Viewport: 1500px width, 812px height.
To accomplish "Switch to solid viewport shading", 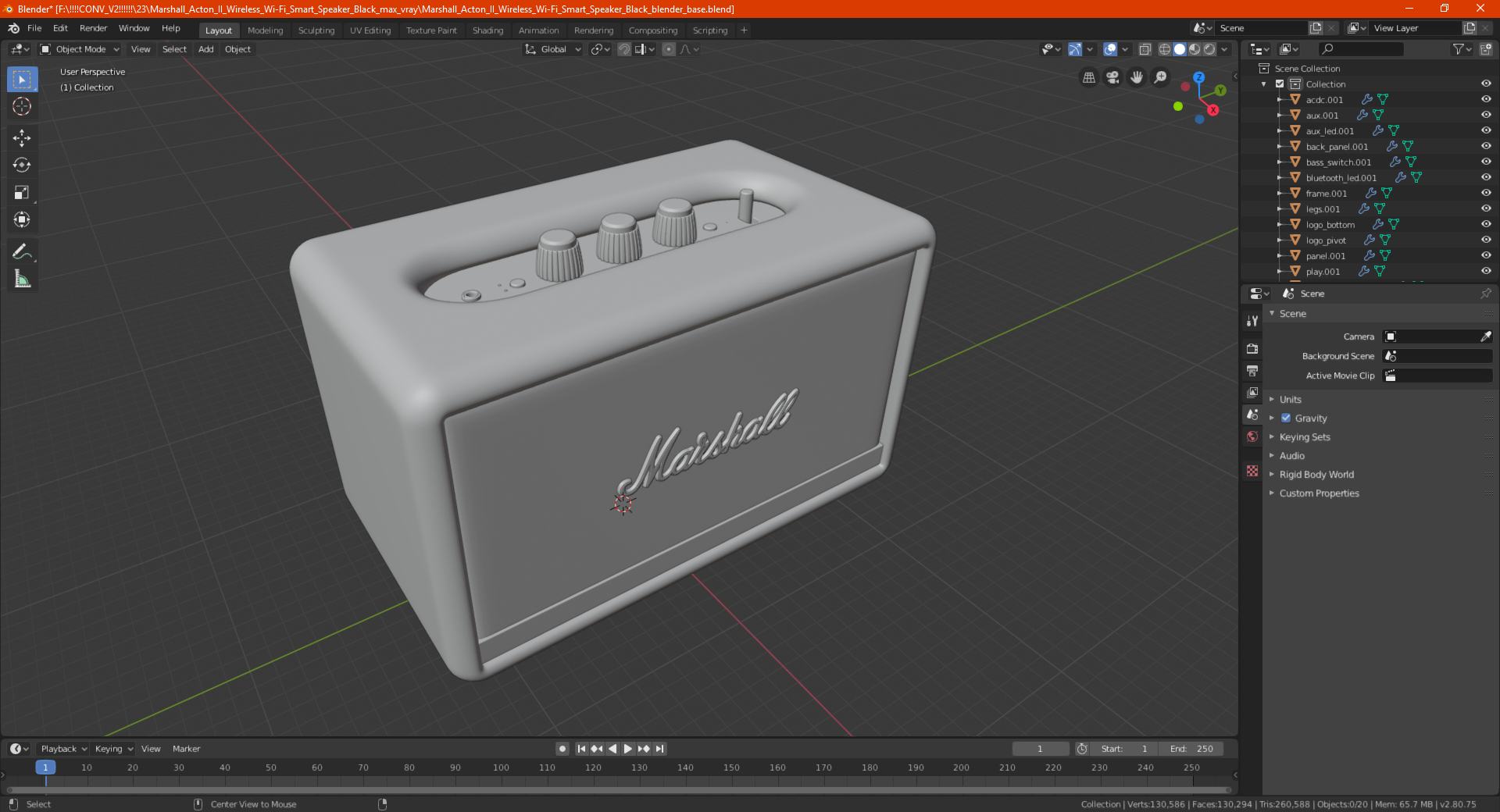I will pyautogui.click(x=1180, y=49).
